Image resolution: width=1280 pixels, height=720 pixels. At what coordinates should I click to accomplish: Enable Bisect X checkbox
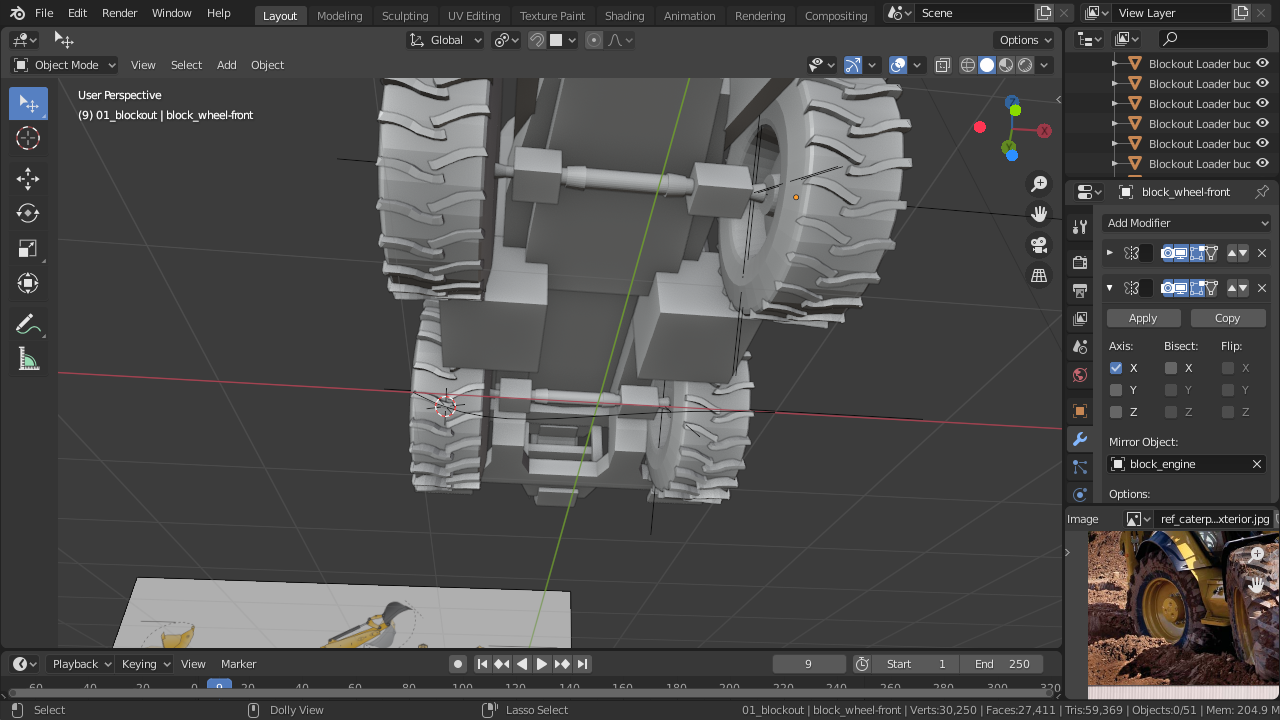click(x=1171, y=368)
